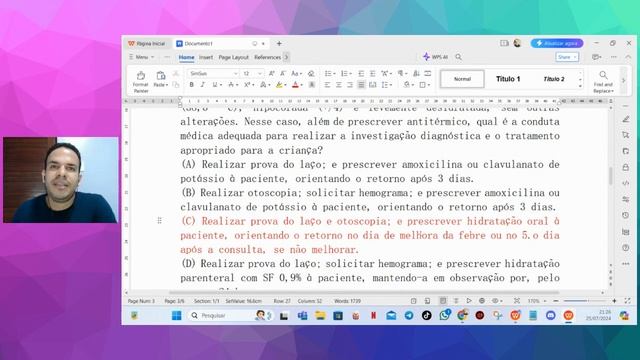640x360 pixels.
Task: Open WhatsApp from the taskbar
Action: [x=444, y=315]
